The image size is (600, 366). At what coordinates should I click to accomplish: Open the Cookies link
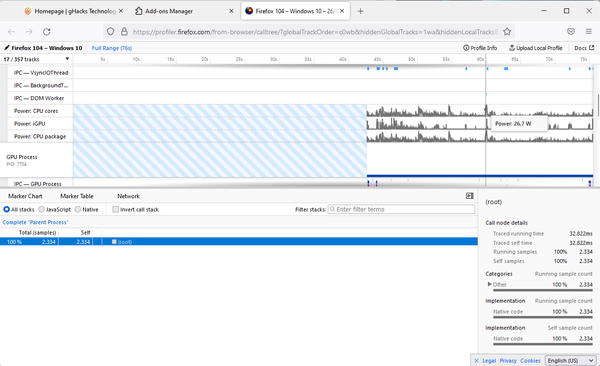click(530, 361)
